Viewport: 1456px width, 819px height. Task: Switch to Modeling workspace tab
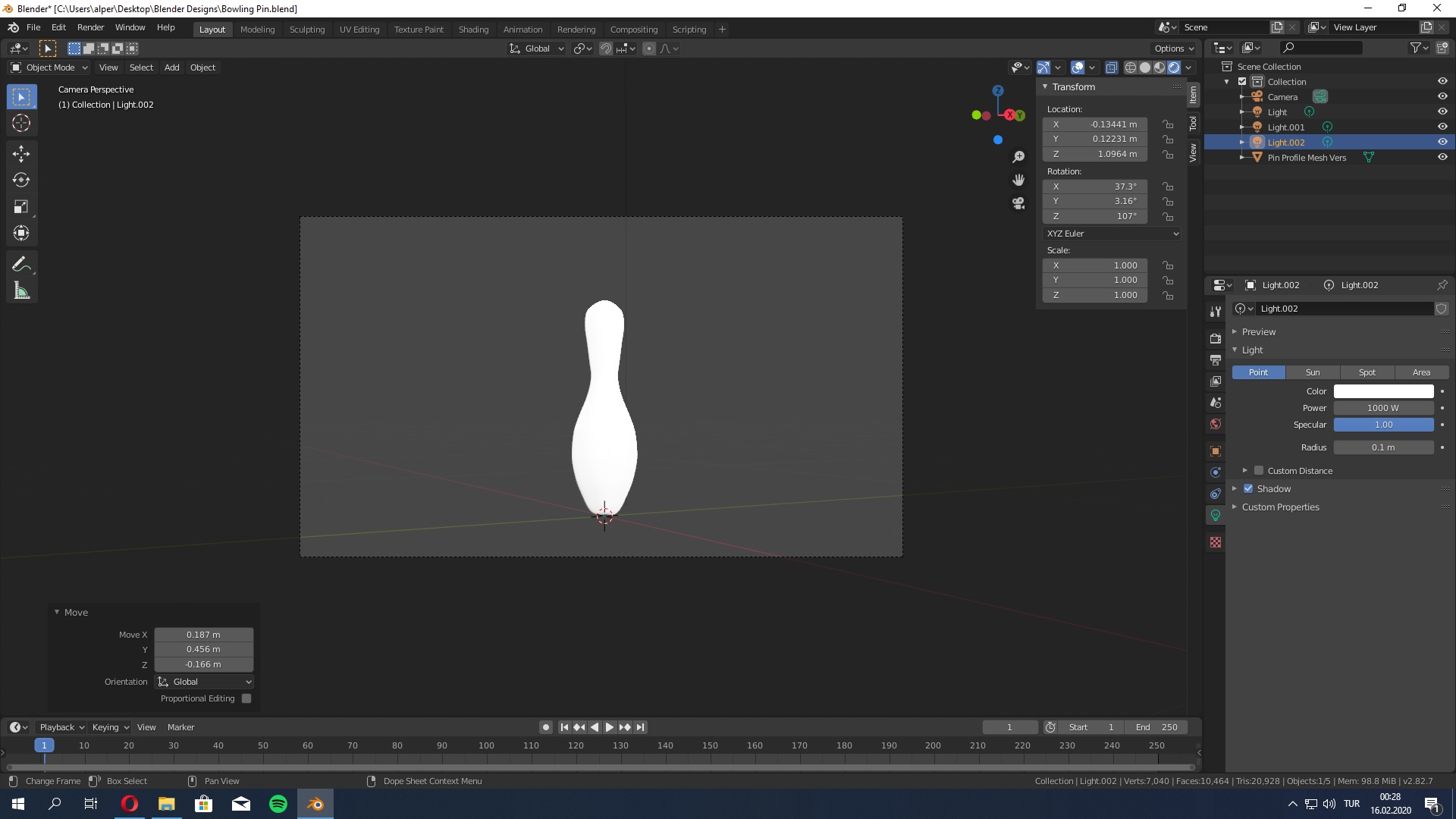(257, 30)
